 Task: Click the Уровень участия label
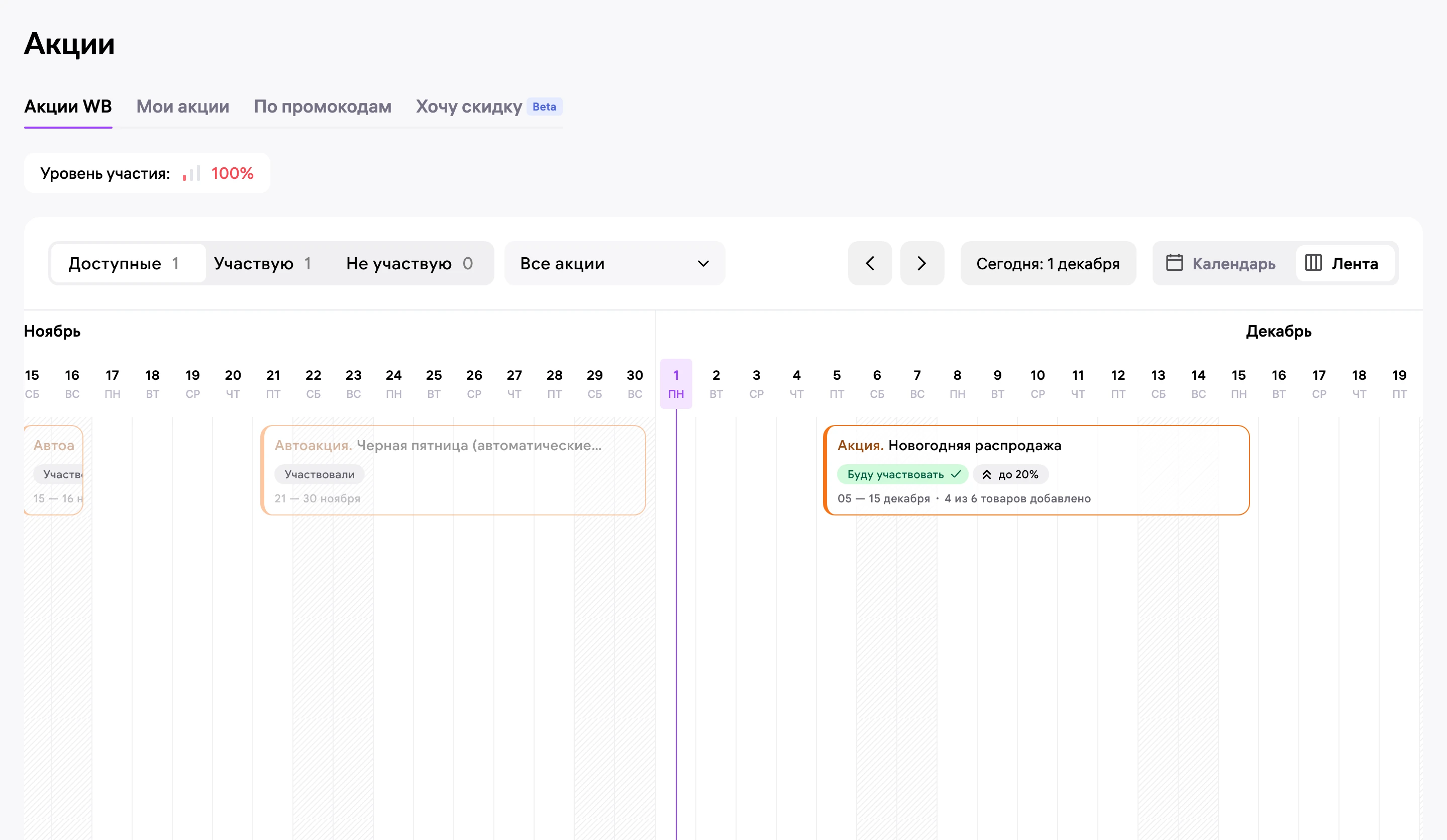(105, 173)
